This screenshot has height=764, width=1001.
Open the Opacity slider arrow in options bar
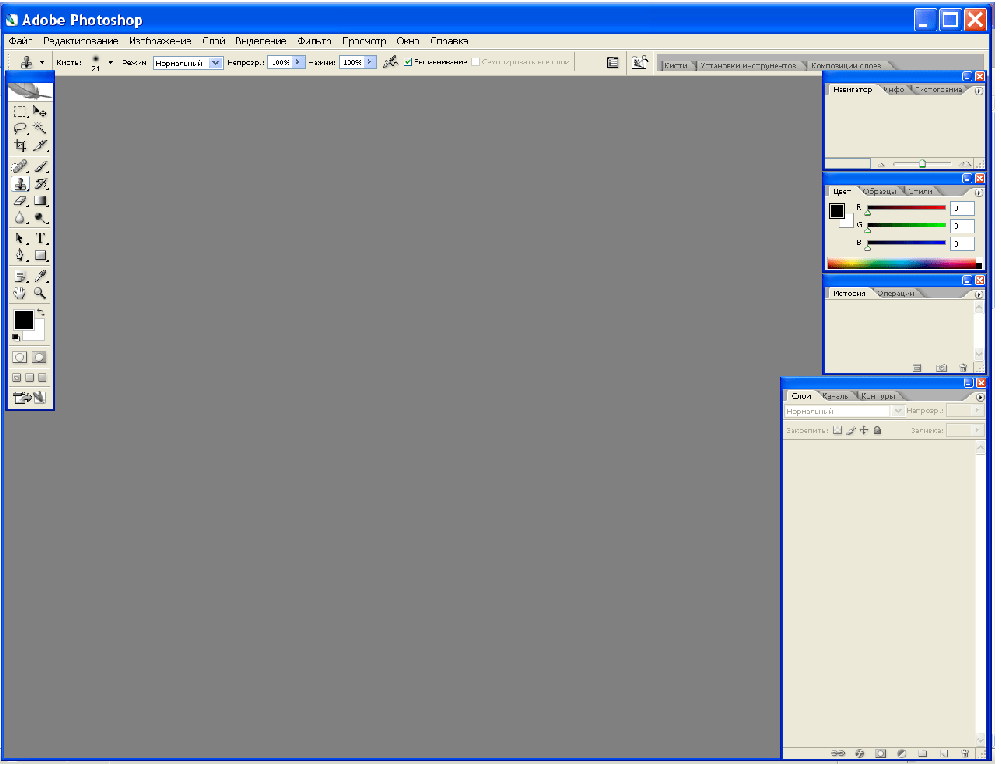298,62
